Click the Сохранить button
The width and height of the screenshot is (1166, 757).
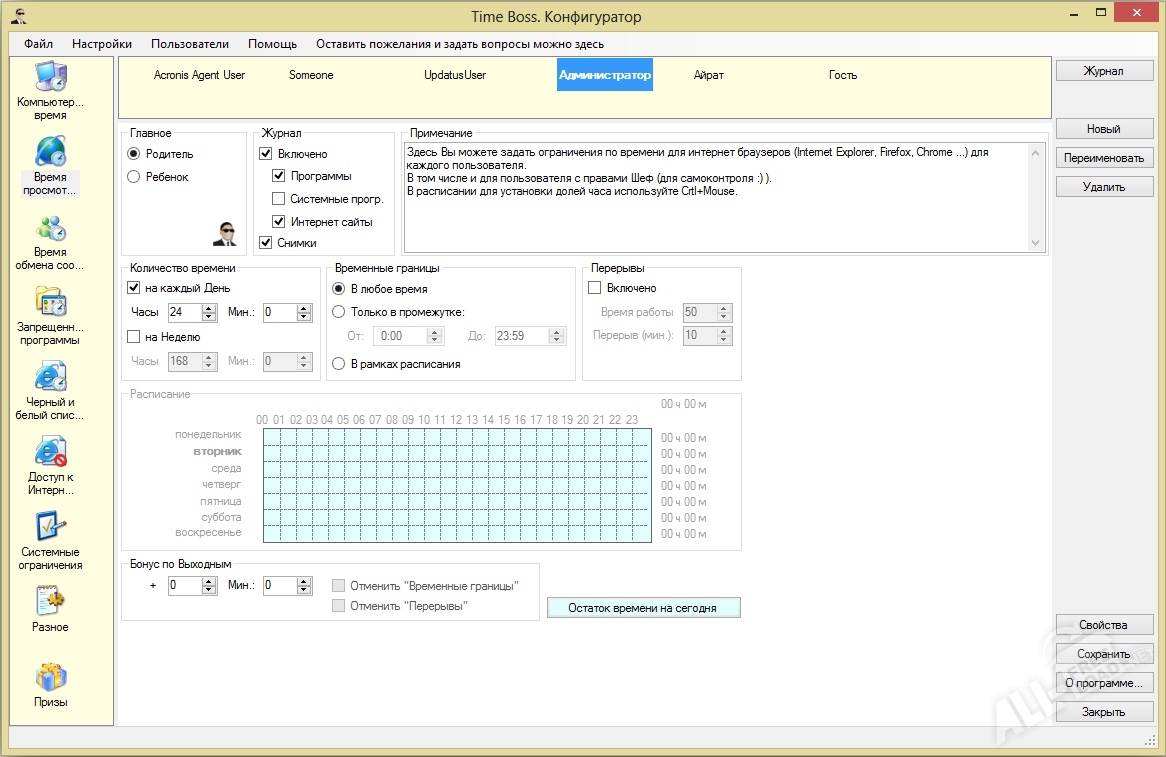pyautogui.click(x=1104, y=654)
